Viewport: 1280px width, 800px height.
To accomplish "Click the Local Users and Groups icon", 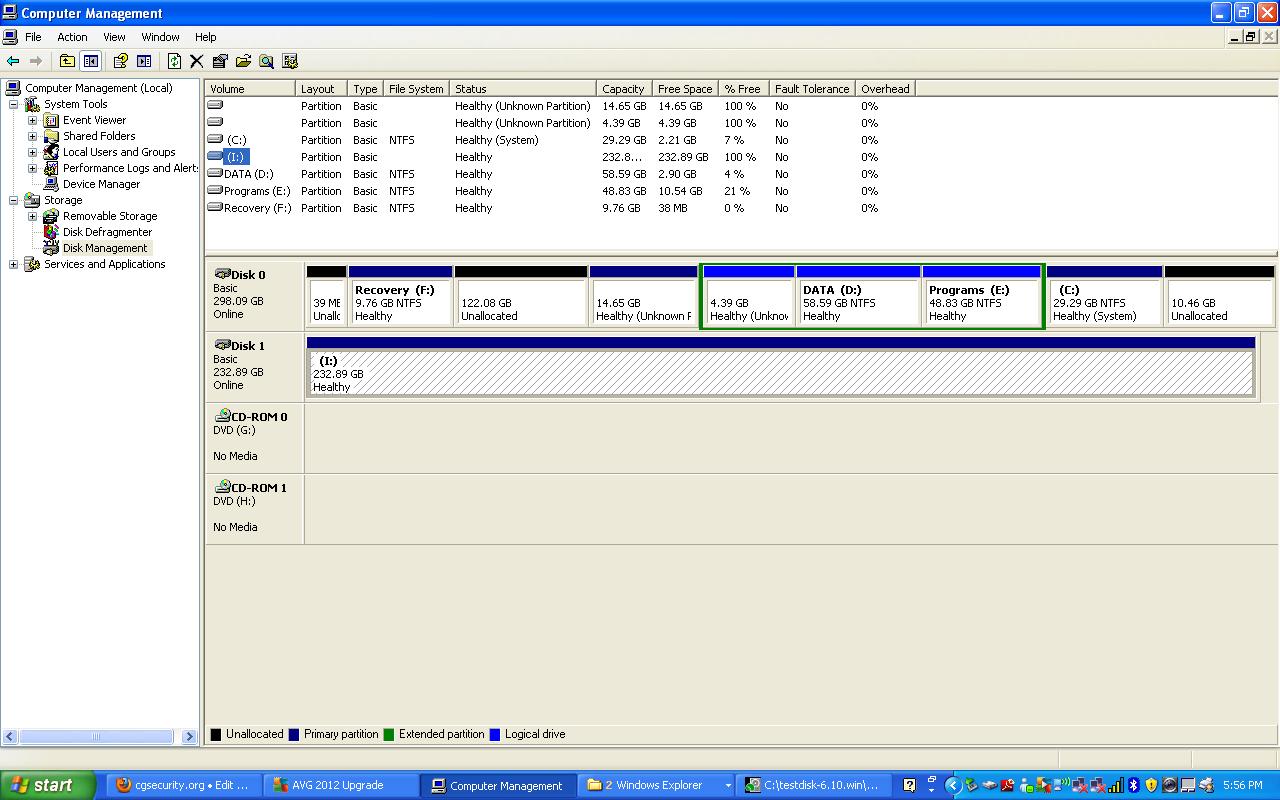I will [x=51, y=152].
